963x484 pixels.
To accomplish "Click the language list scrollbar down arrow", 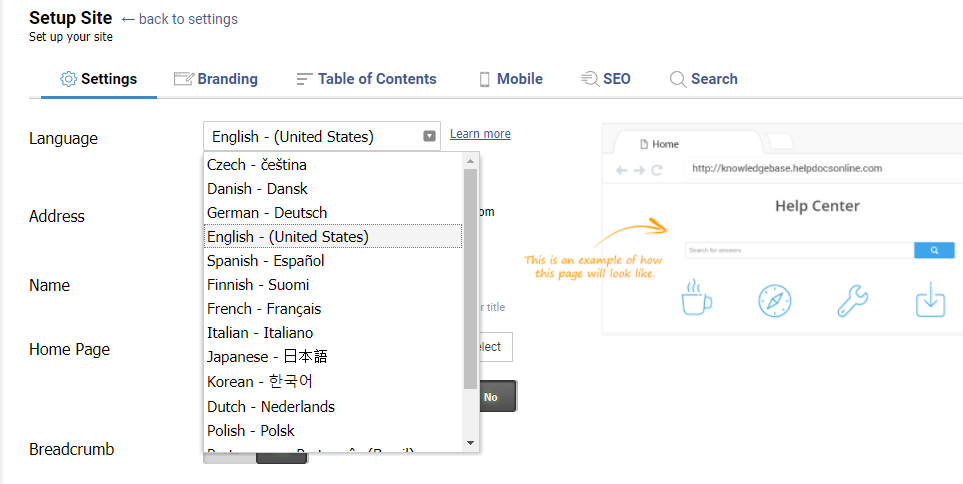I will (470, 442).
